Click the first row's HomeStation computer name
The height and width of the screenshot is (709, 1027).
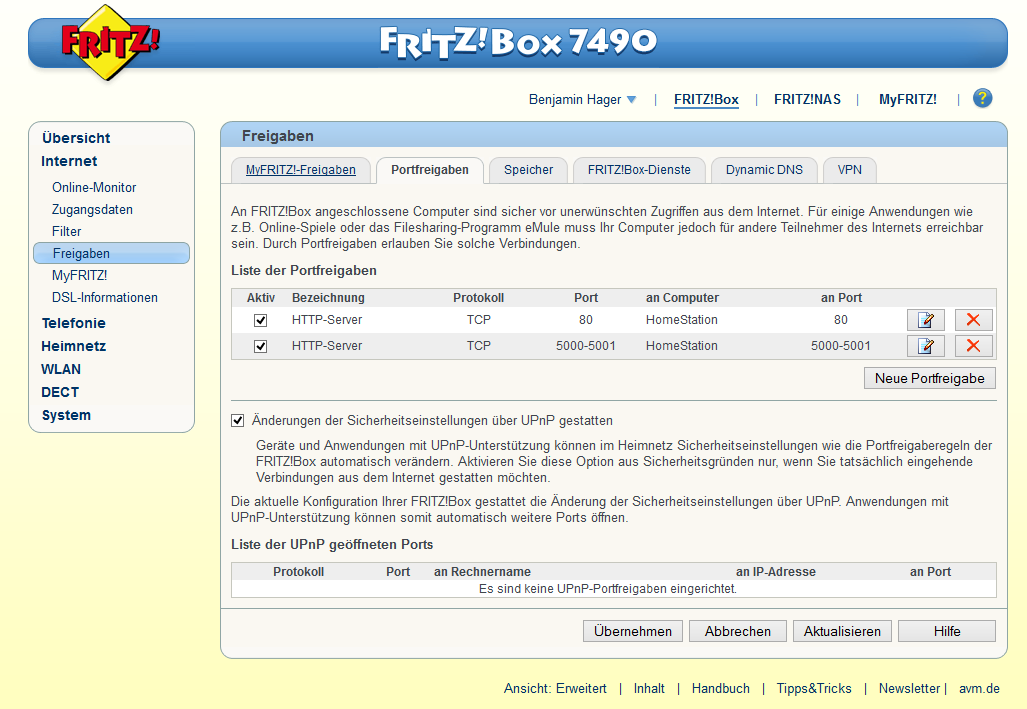pos(682,320)
